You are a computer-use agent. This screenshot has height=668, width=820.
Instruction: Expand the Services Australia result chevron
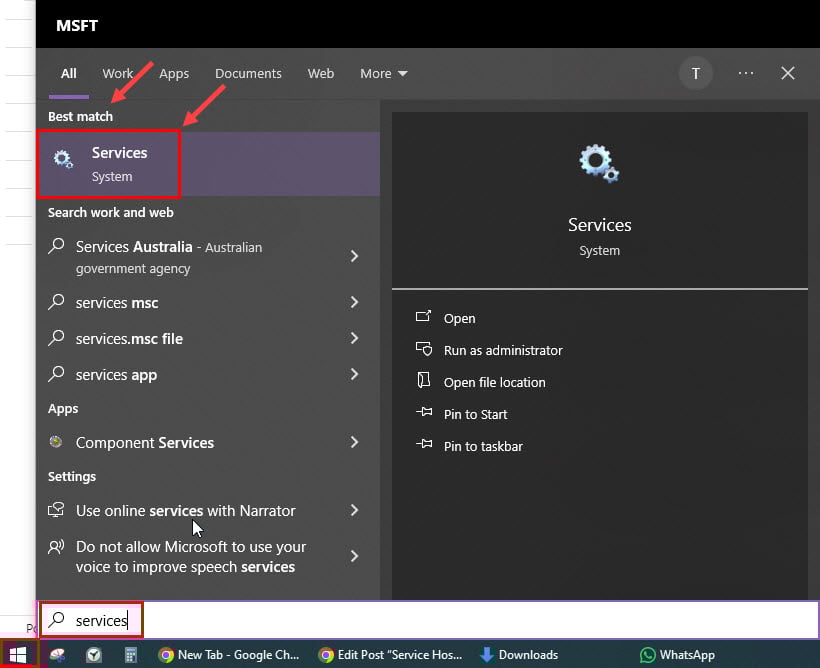355,256
